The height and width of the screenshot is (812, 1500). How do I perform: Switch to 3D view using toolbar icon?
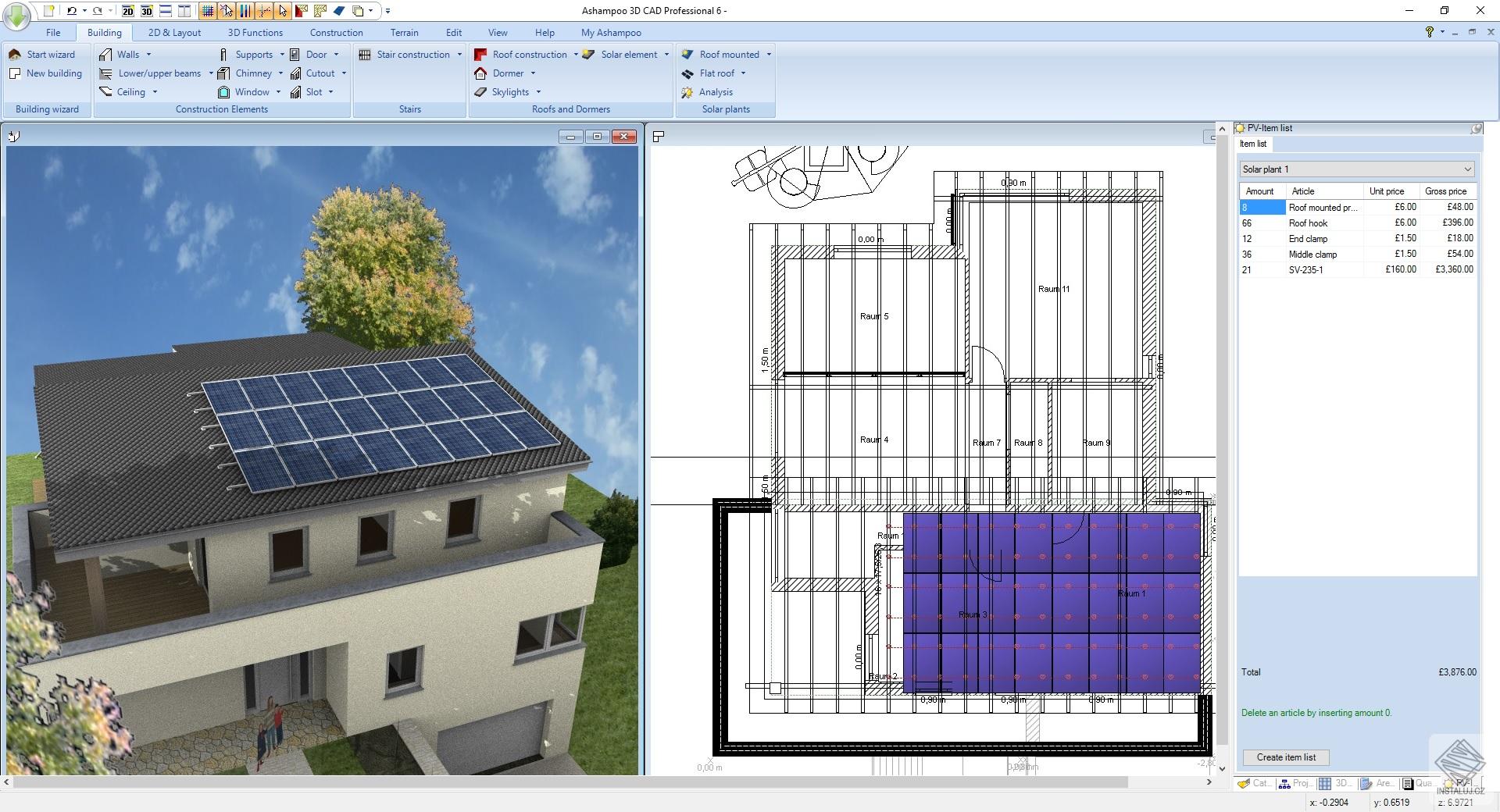[x=147, y=12]
